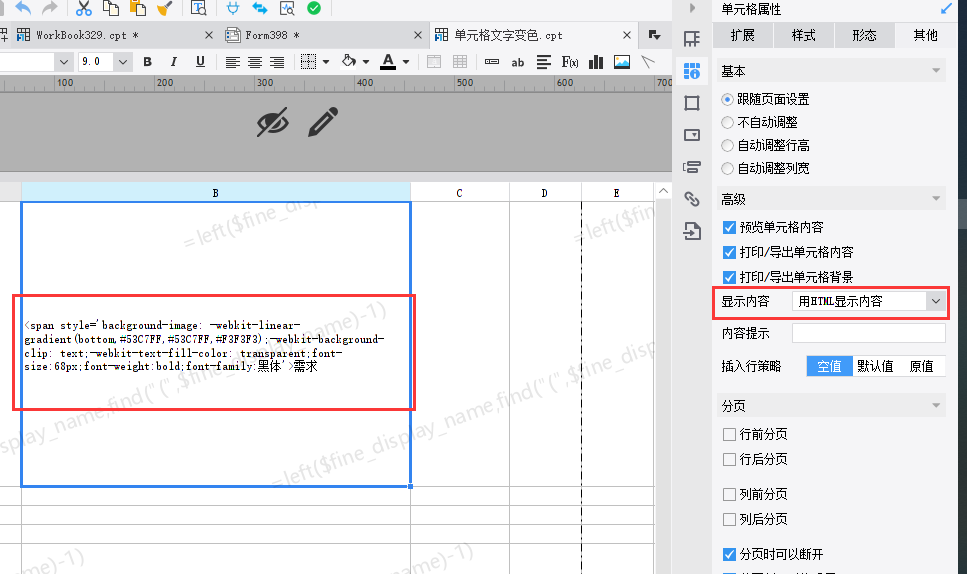Click the merge cells icon

434,62
